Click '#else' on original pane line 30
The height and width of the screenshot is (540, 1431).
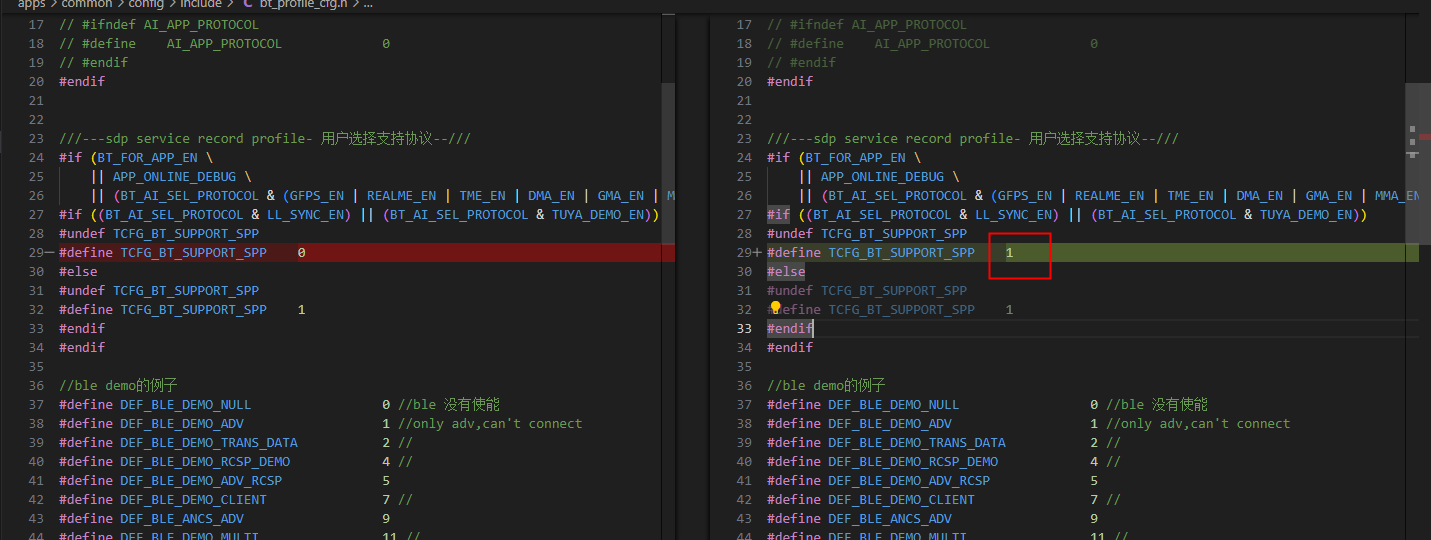[78, 272]
